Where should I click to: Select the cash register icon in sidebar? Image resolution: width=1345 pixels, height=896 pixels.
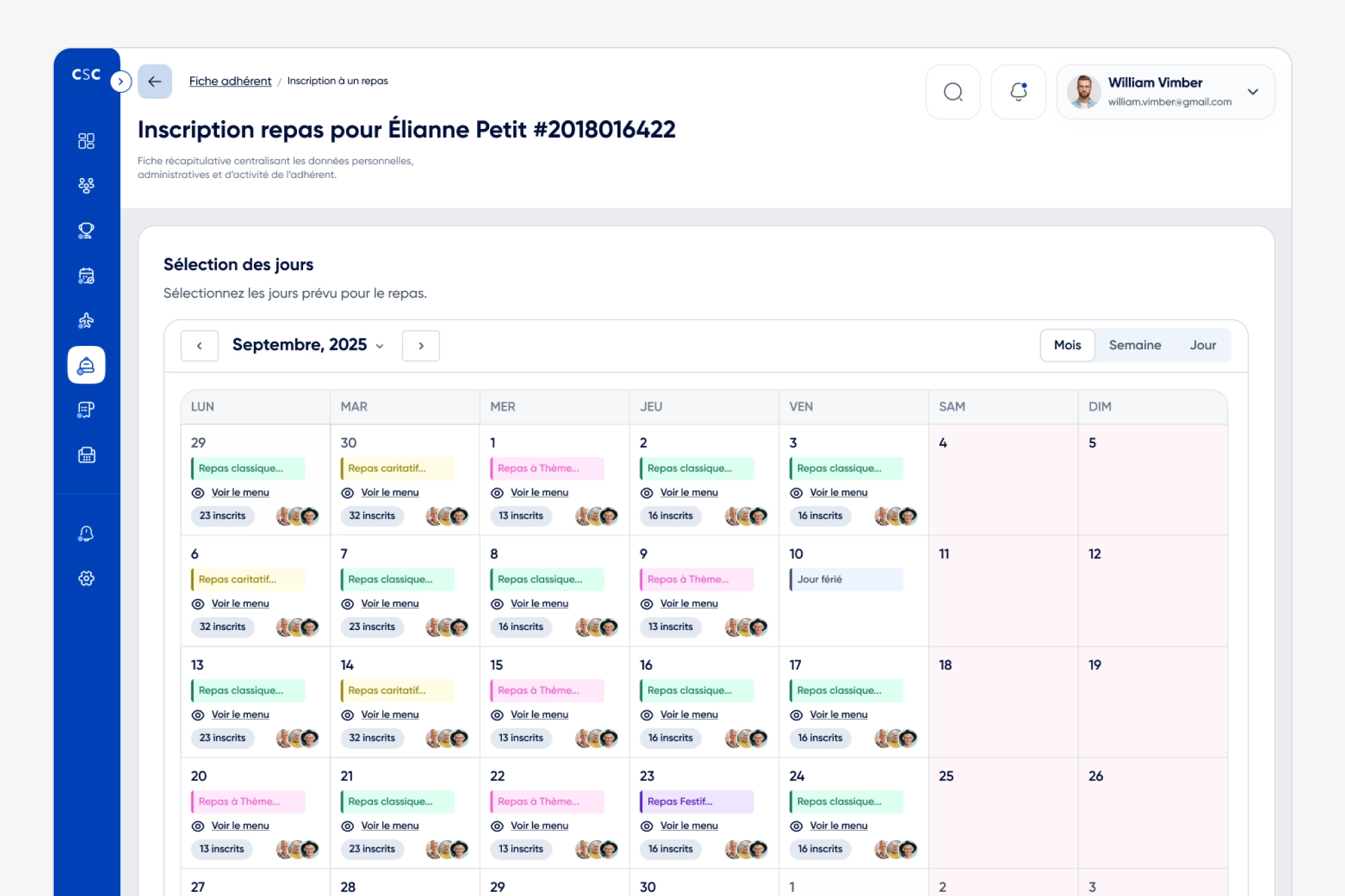tap(86, 455)
